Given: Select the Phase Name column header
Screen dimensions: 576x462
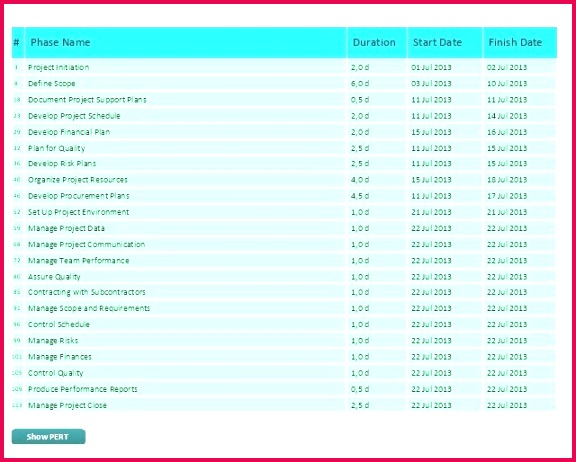Looking at the screenshot, I should tap(186, 43).
